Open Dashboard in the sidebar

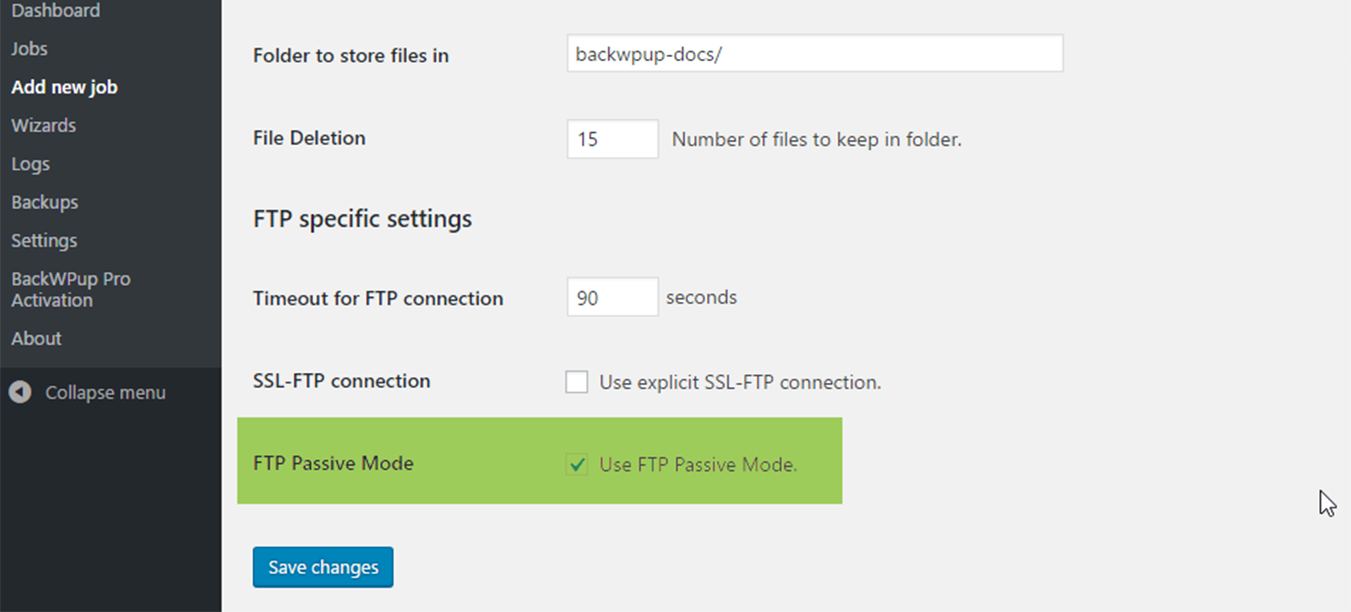click(56, 11)
